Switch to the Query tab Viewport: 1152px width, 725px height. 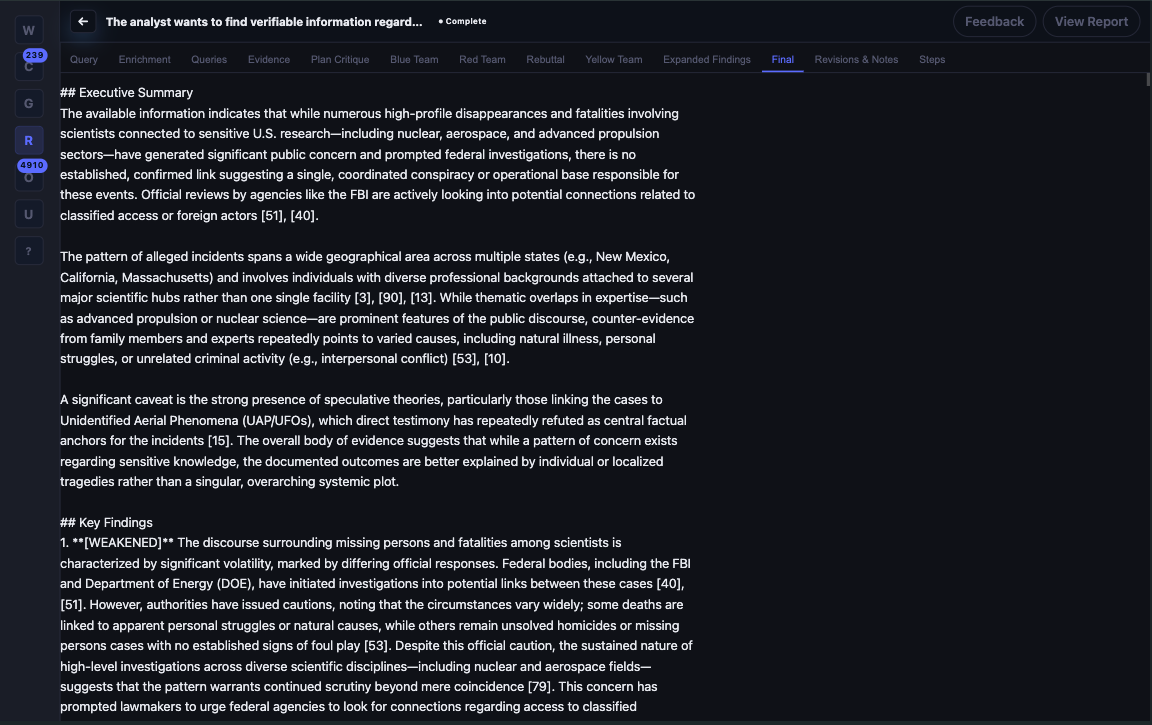[x=84, y=59]
